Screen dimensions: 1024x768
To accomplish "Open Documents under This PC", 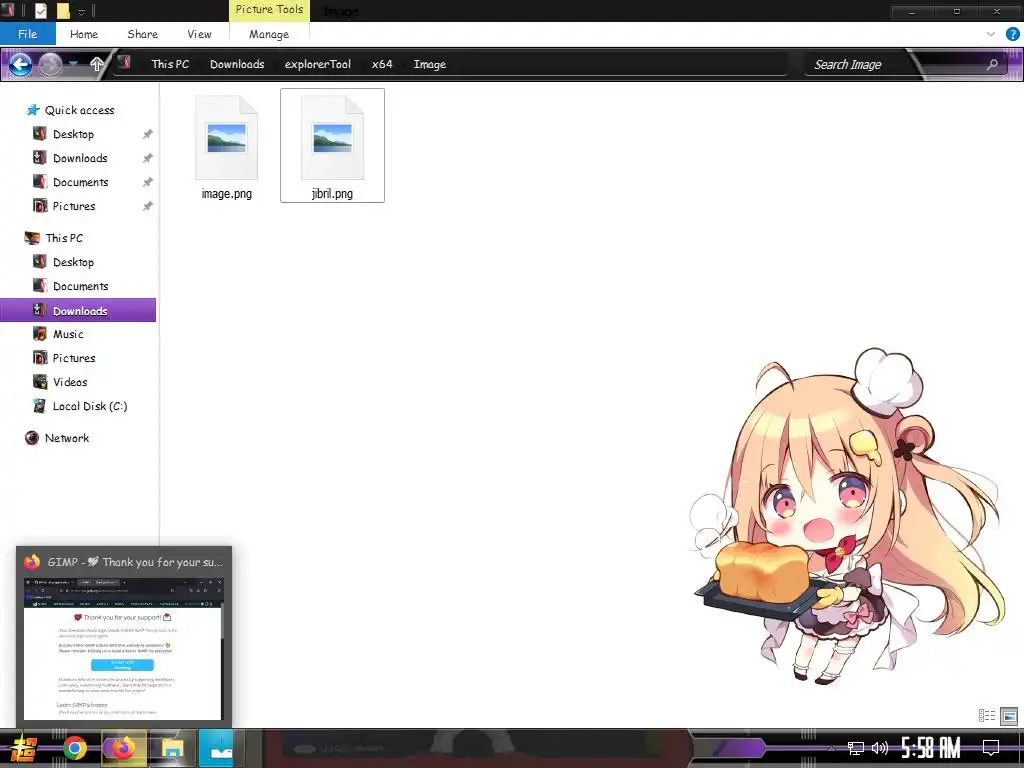I will [x=80, y=286].
